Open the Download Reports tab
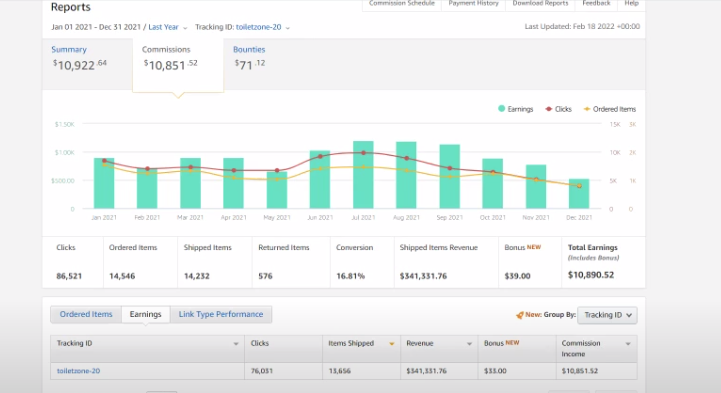Image resolution: width=721 pixels, height=393 pixels. point(540,4)
